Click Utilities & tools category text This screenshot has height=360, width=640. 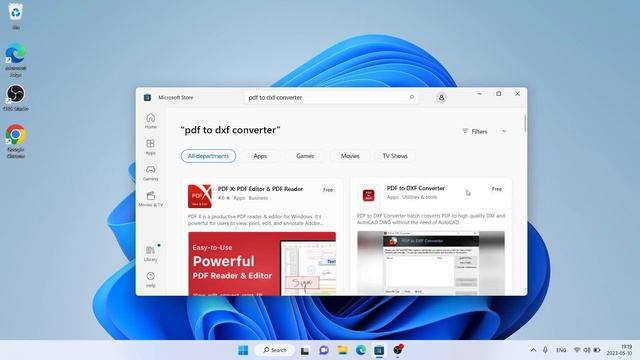tap(420, 197)
